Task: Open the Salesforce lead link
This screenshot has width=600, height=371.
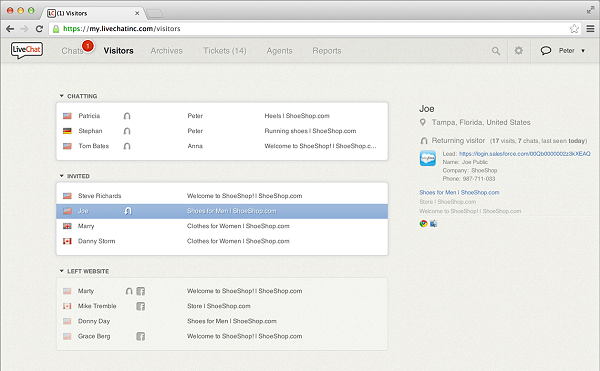Action: click(525, 154)
